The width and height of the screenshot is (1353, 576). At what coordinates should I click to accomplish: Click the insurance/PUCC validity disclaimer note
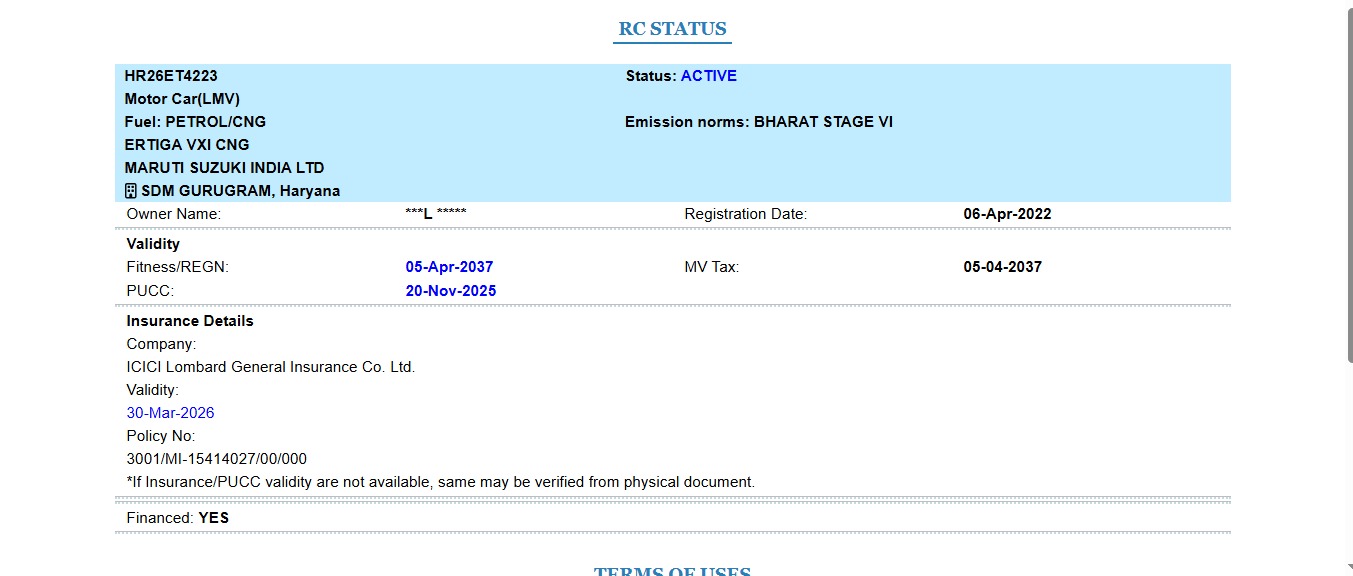click(441, 482)
